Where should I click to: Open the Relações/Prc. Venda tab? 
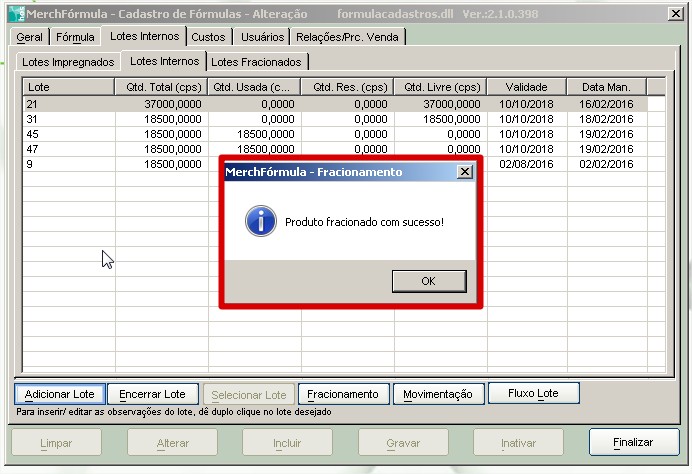(x=348, y=37)
